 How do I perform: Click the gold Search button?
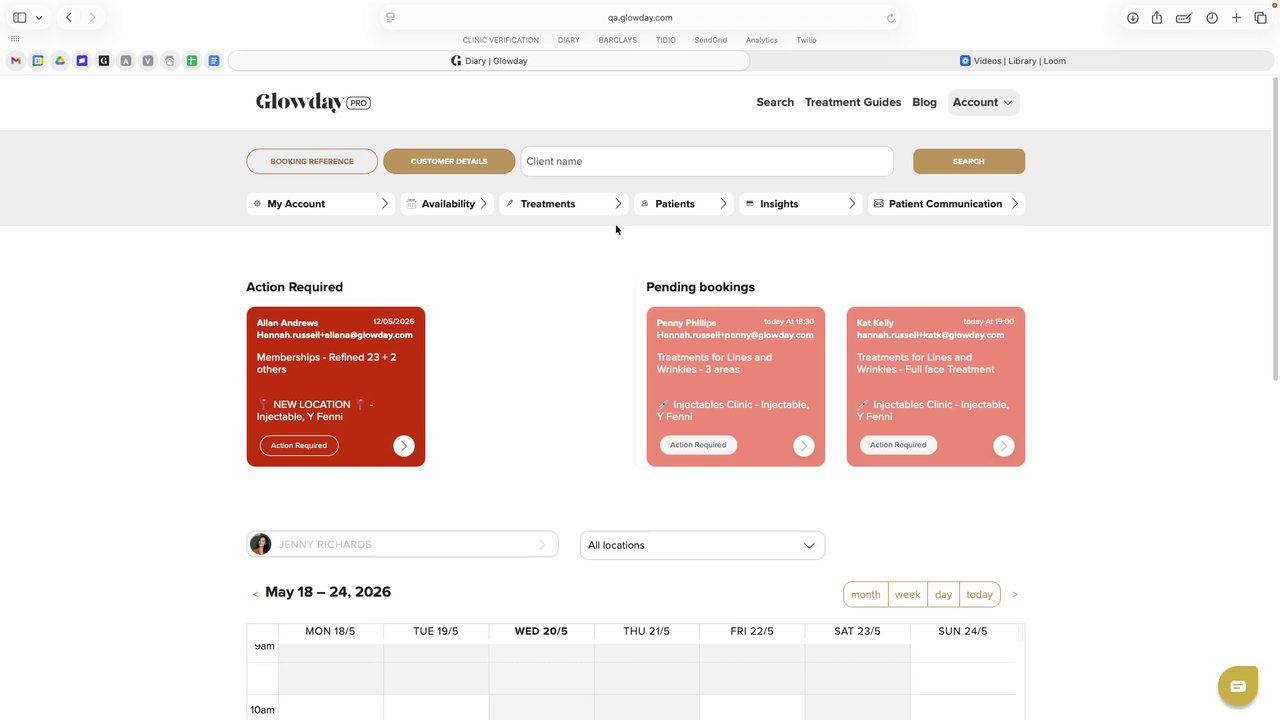[969, 161]
